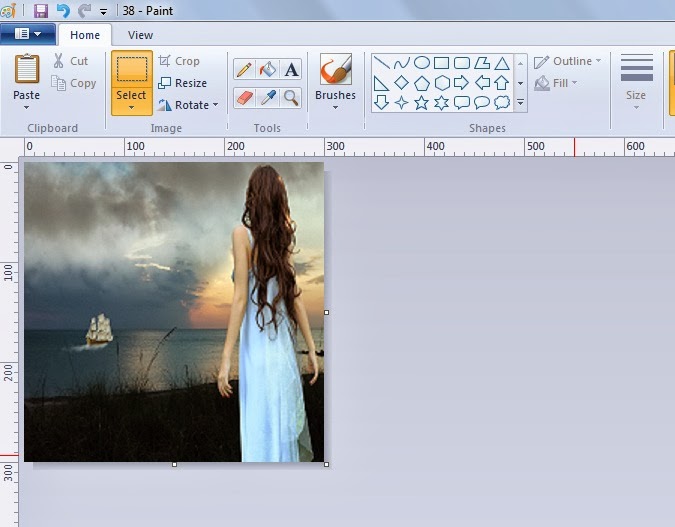This screenshot has width=675, height=527.
Task: Choose the Hexagon shape
Action: [x=442, y=83]
